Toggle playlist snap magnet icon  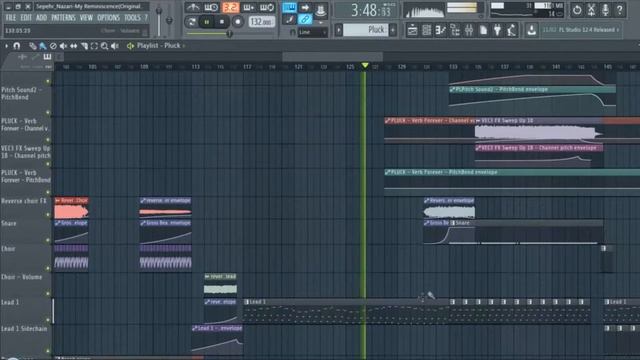(17, 46)
